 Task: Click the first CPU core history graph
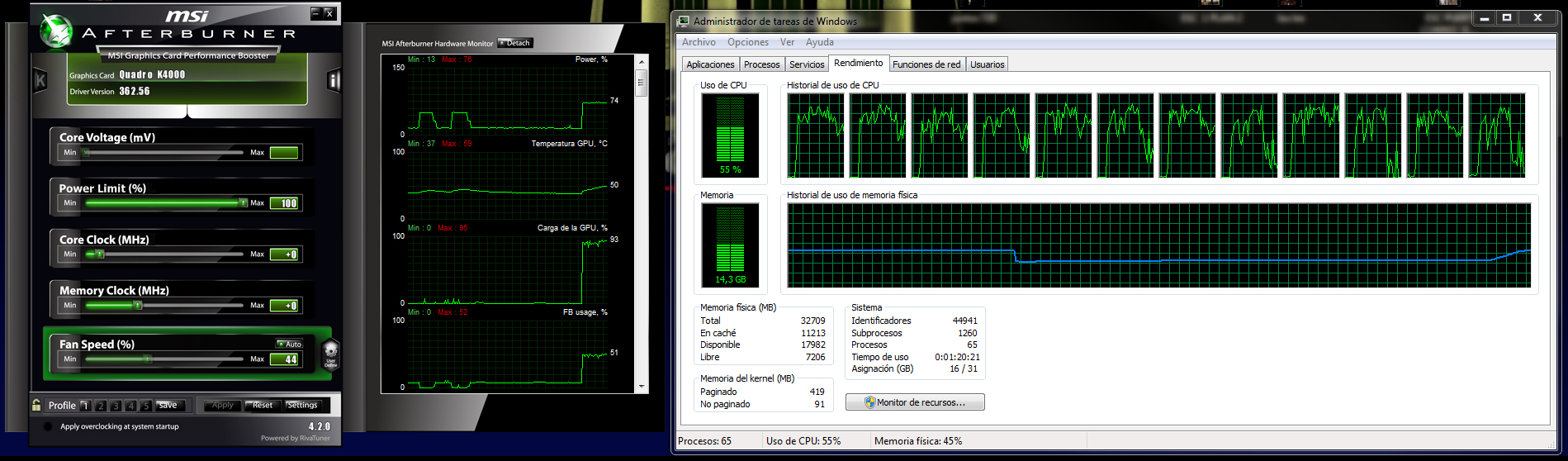coord(816,135)
